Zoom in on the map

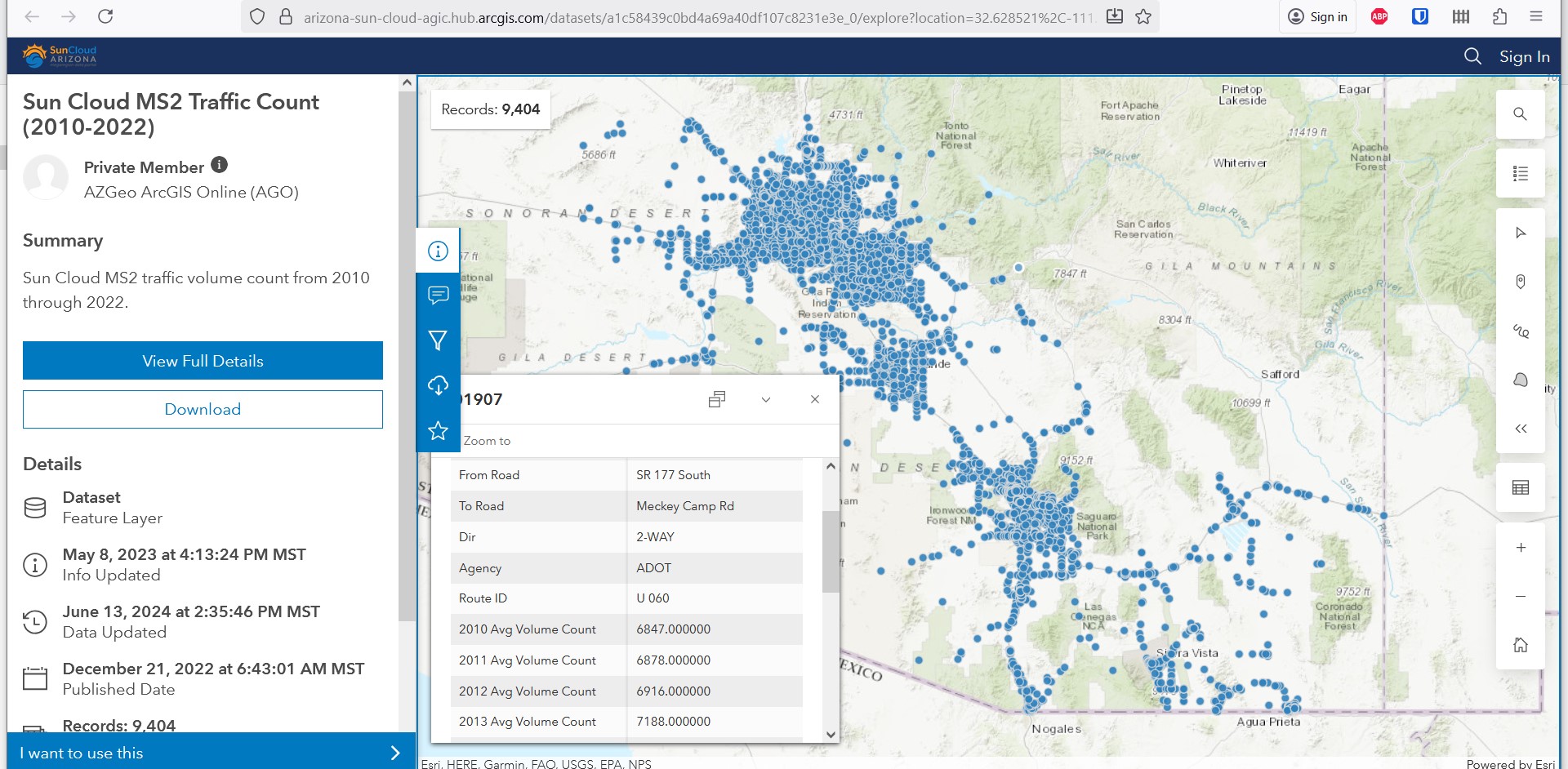click(x=1520, y=548)
